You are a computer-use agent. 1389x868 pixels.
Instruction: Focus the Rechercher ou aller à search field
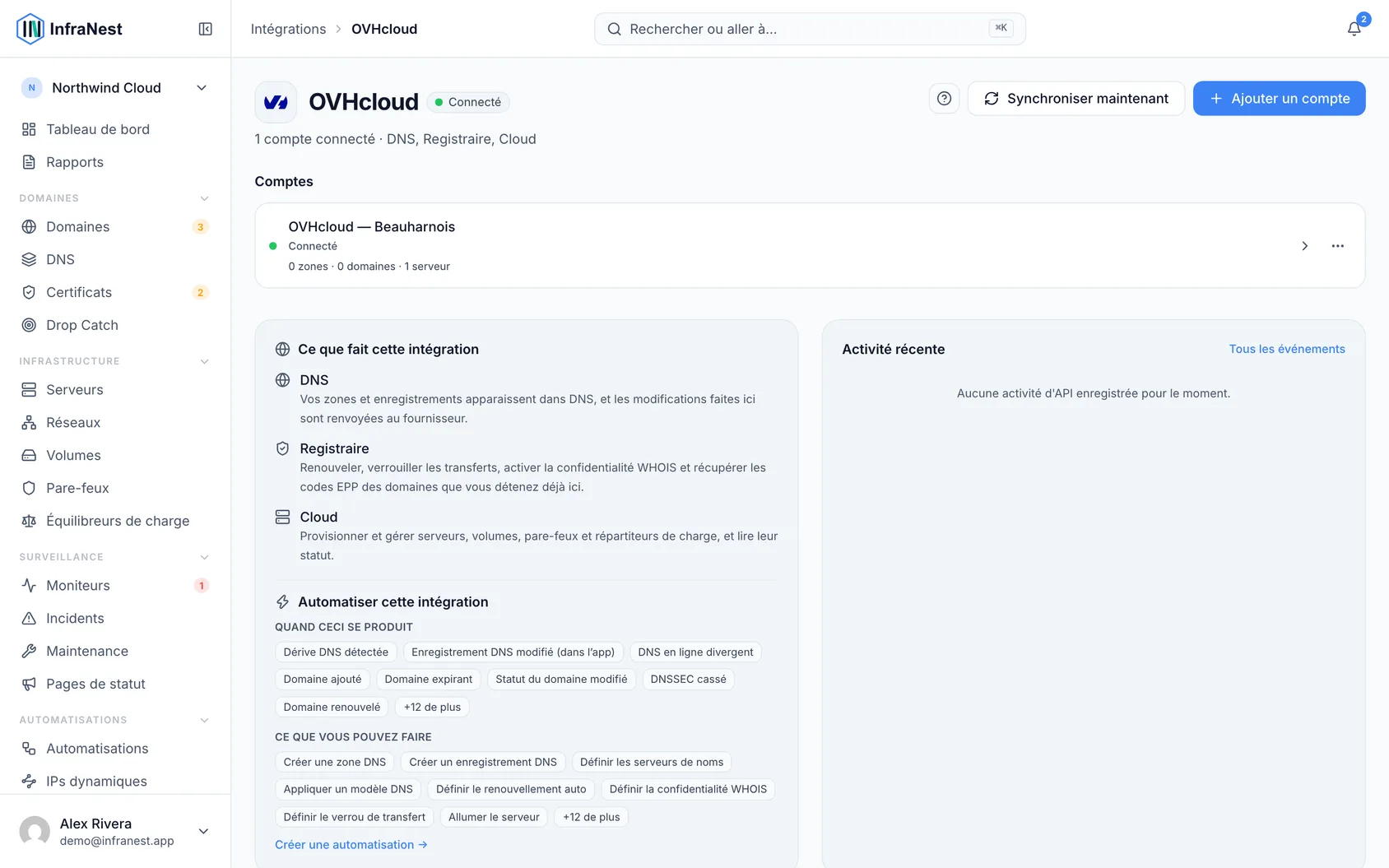(810, 29)
